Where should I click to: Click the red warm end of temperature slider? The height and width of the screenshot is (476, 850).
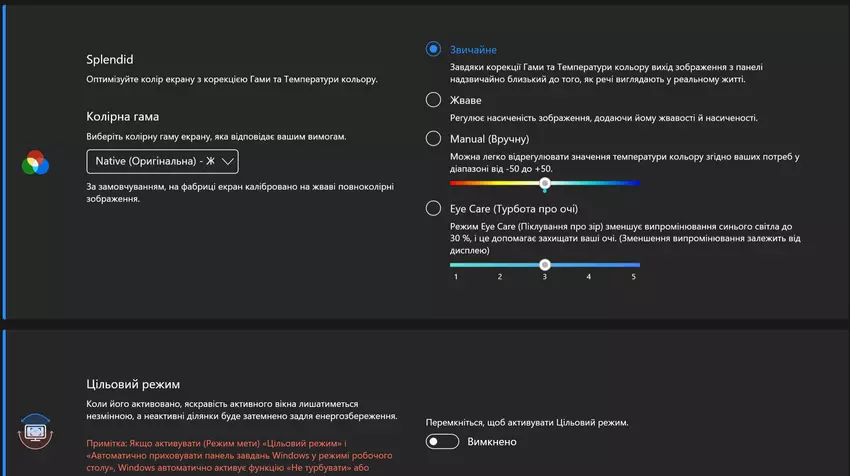click(x=455, y=184)
